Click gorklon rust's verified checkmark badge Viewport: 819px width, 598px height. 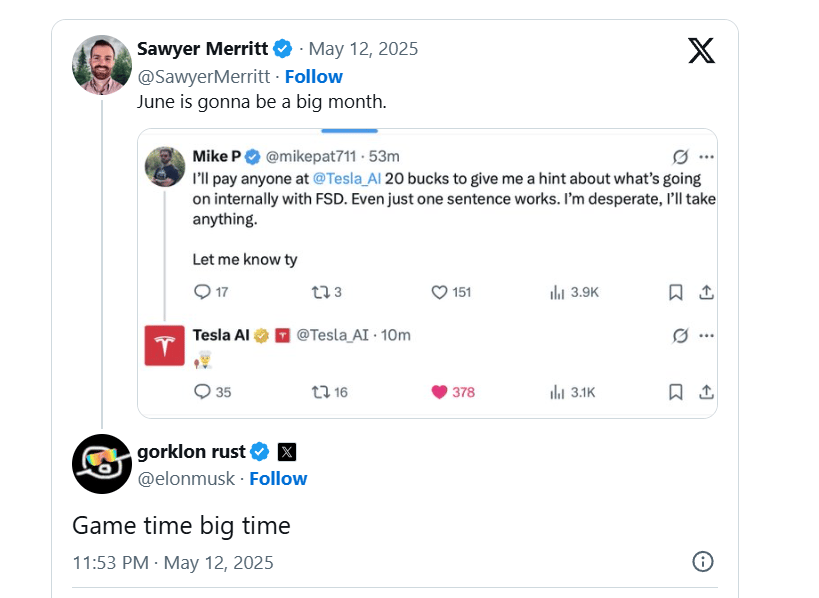pyautogui.click(x=260, y=451)
